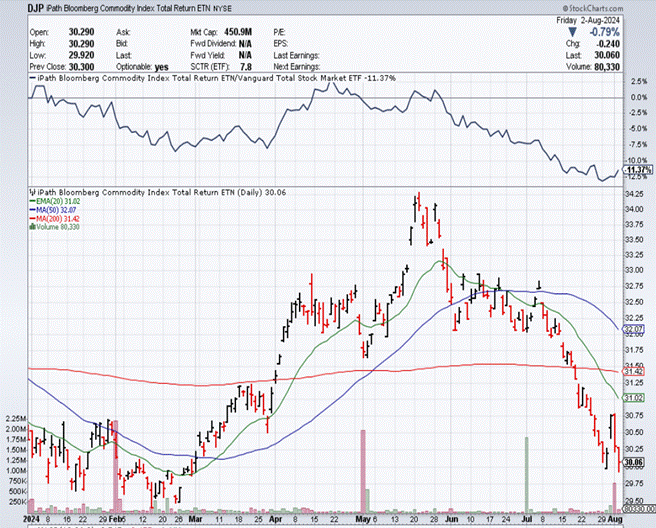The image size is (656, 528).
Task: Click the 2024 label on the date axis
Action: (x=30, y=519)
